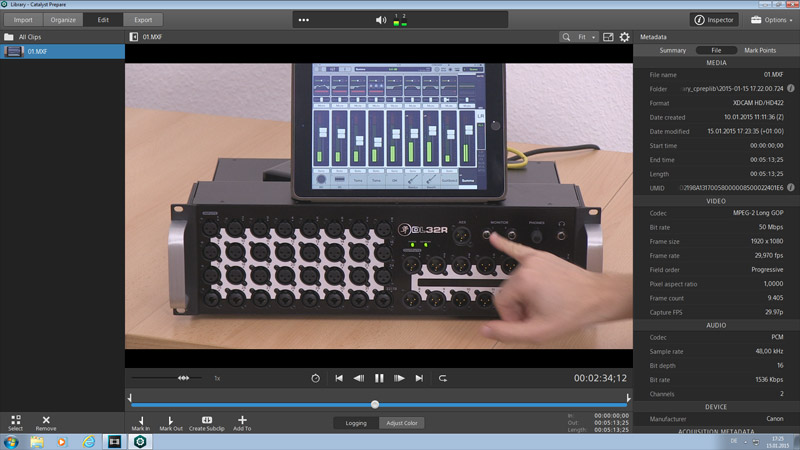800x450 pixels.
Task: Click the Logging button
Action: [x=355, y=423]
